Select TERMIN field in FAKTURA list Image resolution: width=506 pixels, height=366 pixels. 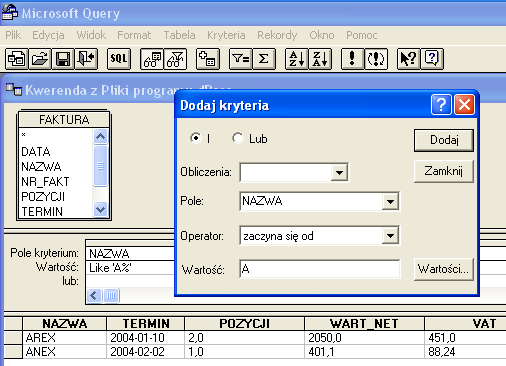(55, 211)
